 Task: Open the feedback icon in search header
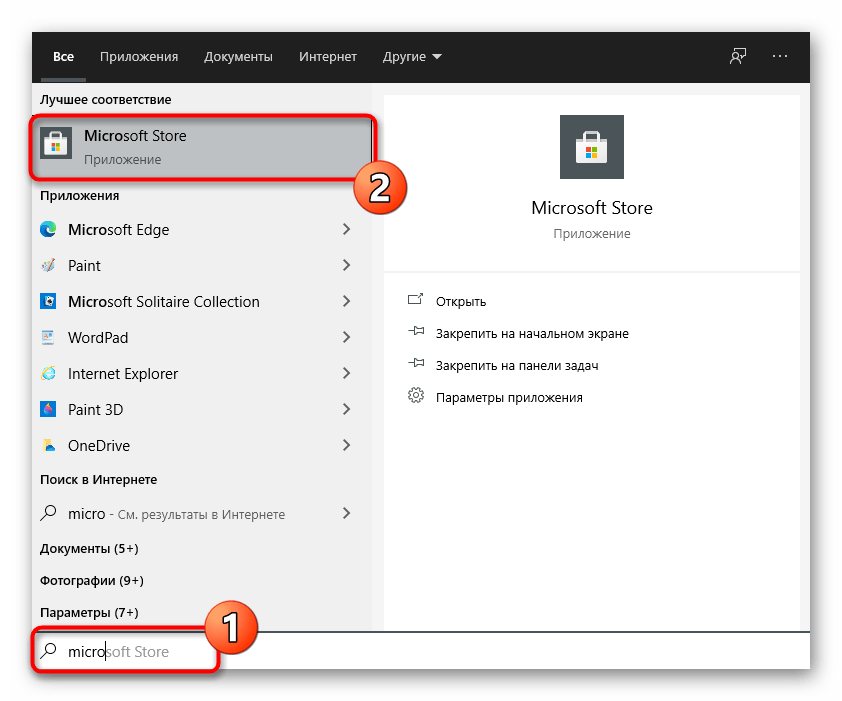pos(738,57)
